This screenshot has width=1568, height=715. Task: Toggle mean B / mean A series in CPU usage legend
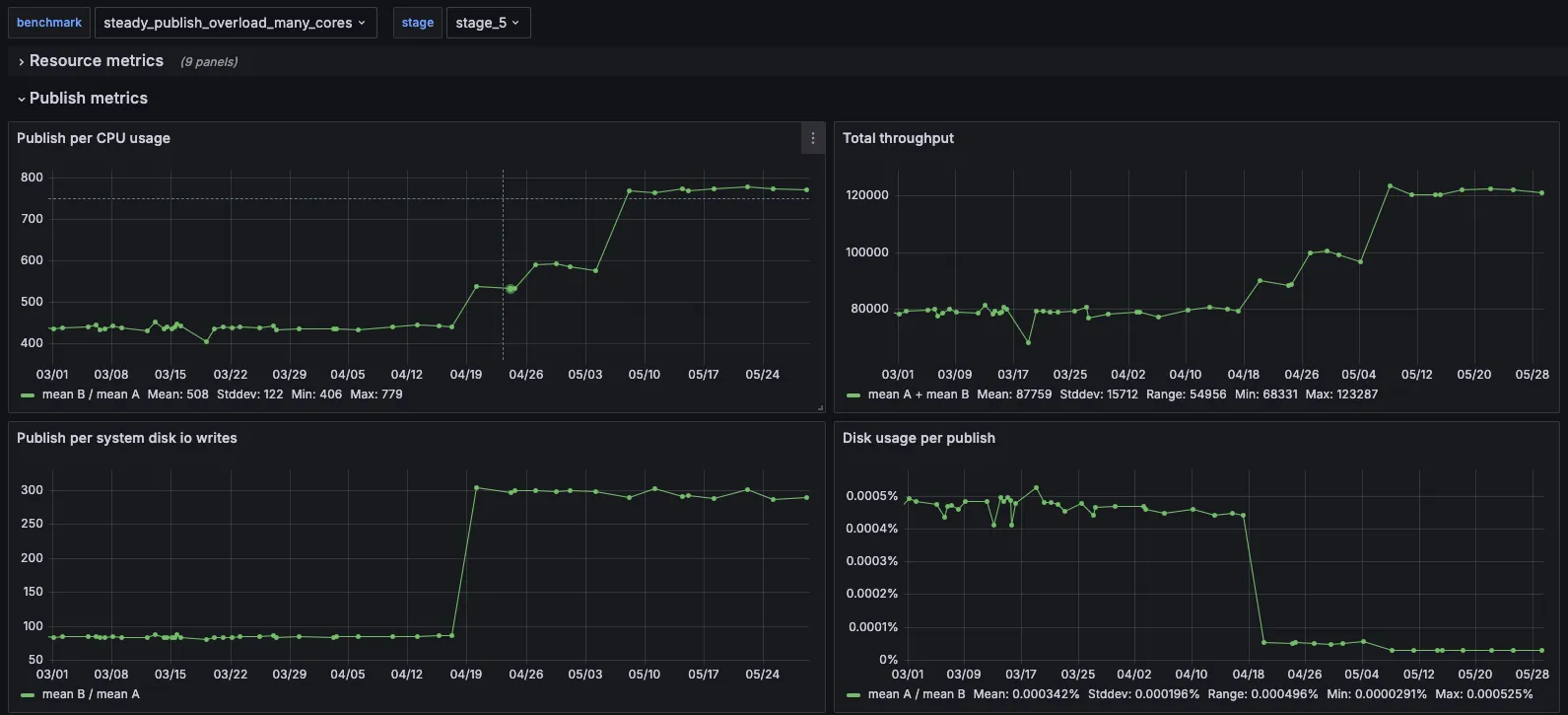pos(91,394)
